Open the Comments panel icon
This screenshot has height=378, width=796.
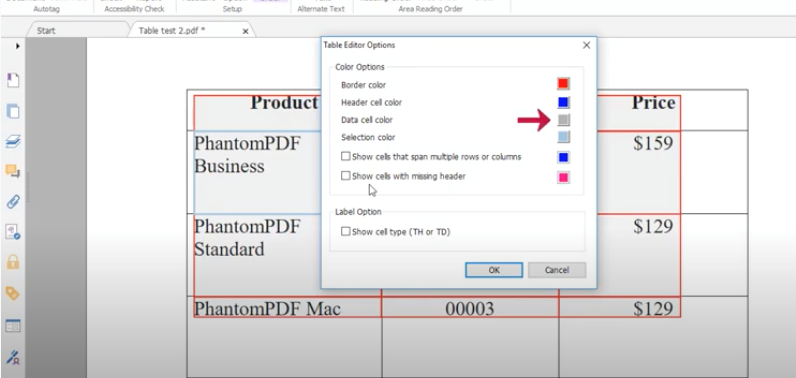[13, 171]
